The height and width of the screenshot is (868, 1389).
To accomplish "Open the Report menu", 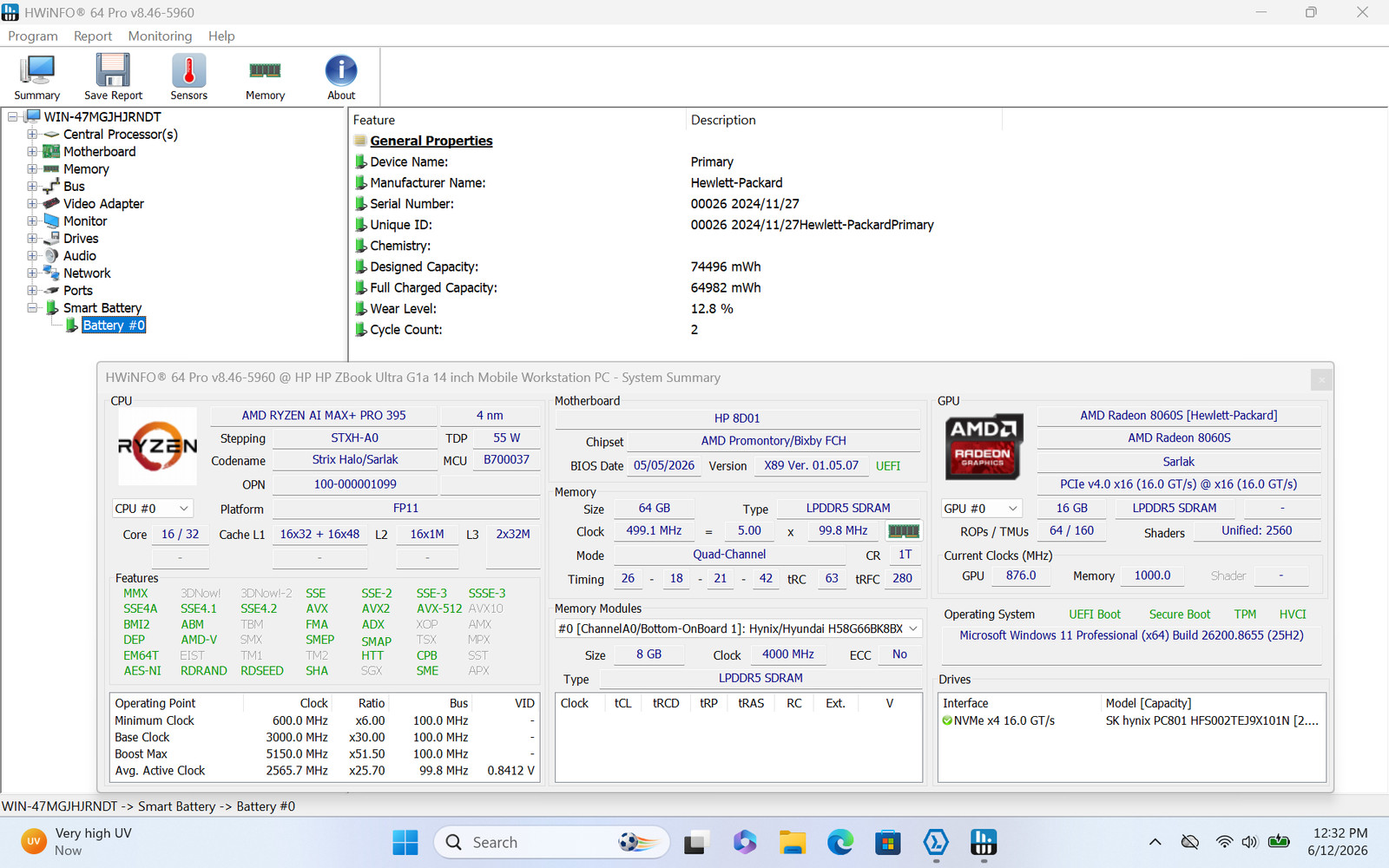I will (93, 36).
